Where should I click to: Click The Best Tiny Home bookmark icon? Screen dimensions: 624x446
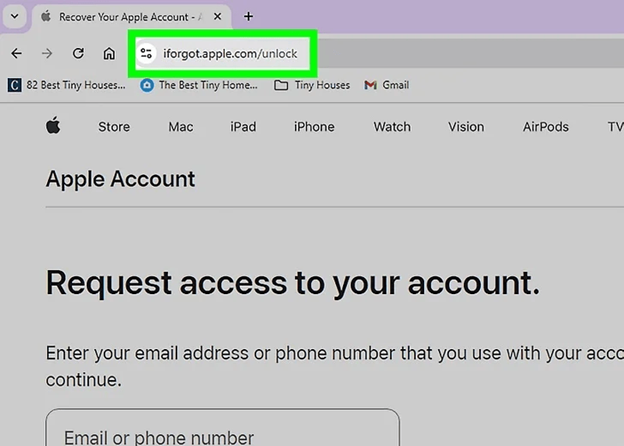[x=147, y=85]
